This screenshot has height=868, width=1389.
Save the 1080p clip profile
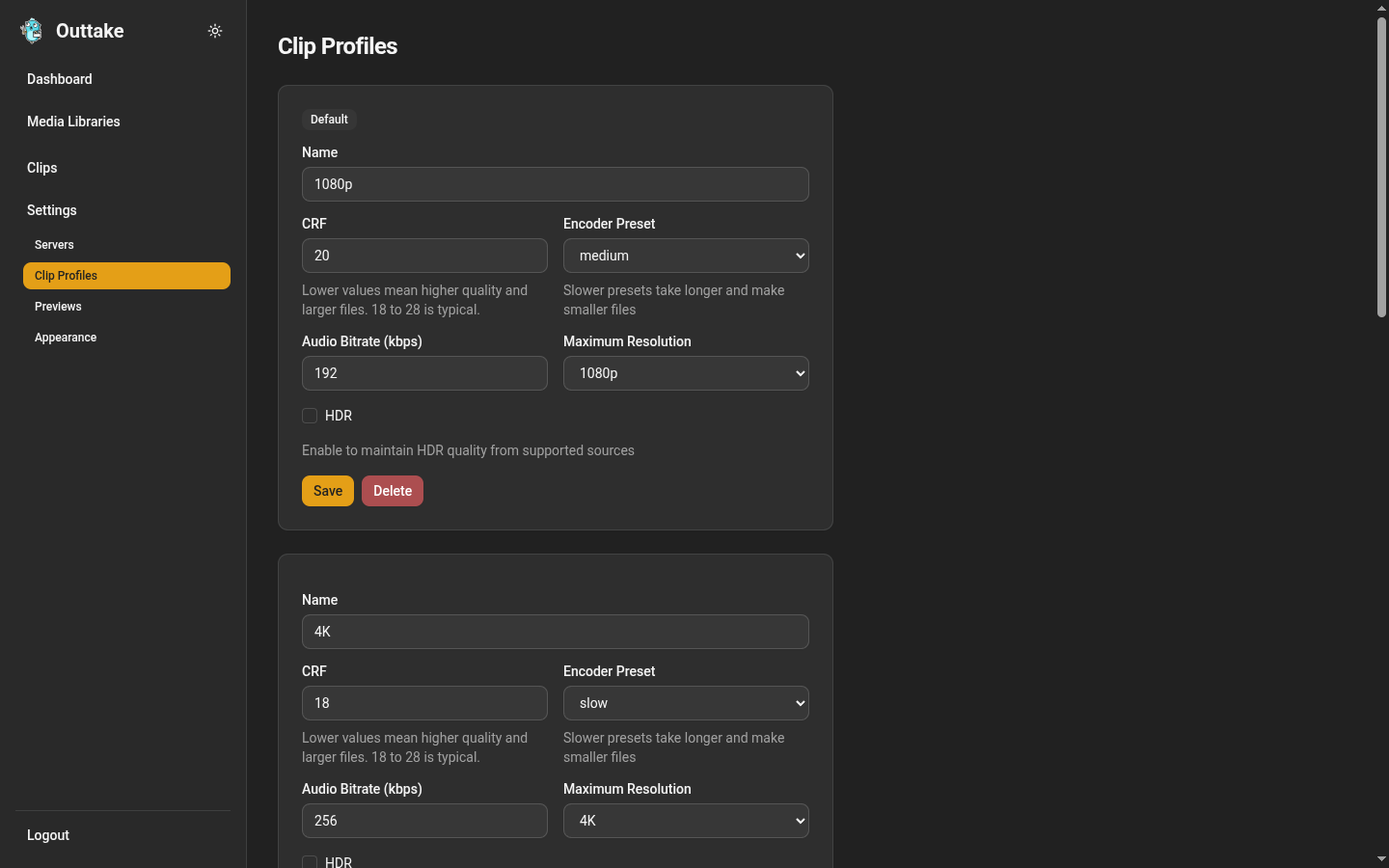[328, 491]
